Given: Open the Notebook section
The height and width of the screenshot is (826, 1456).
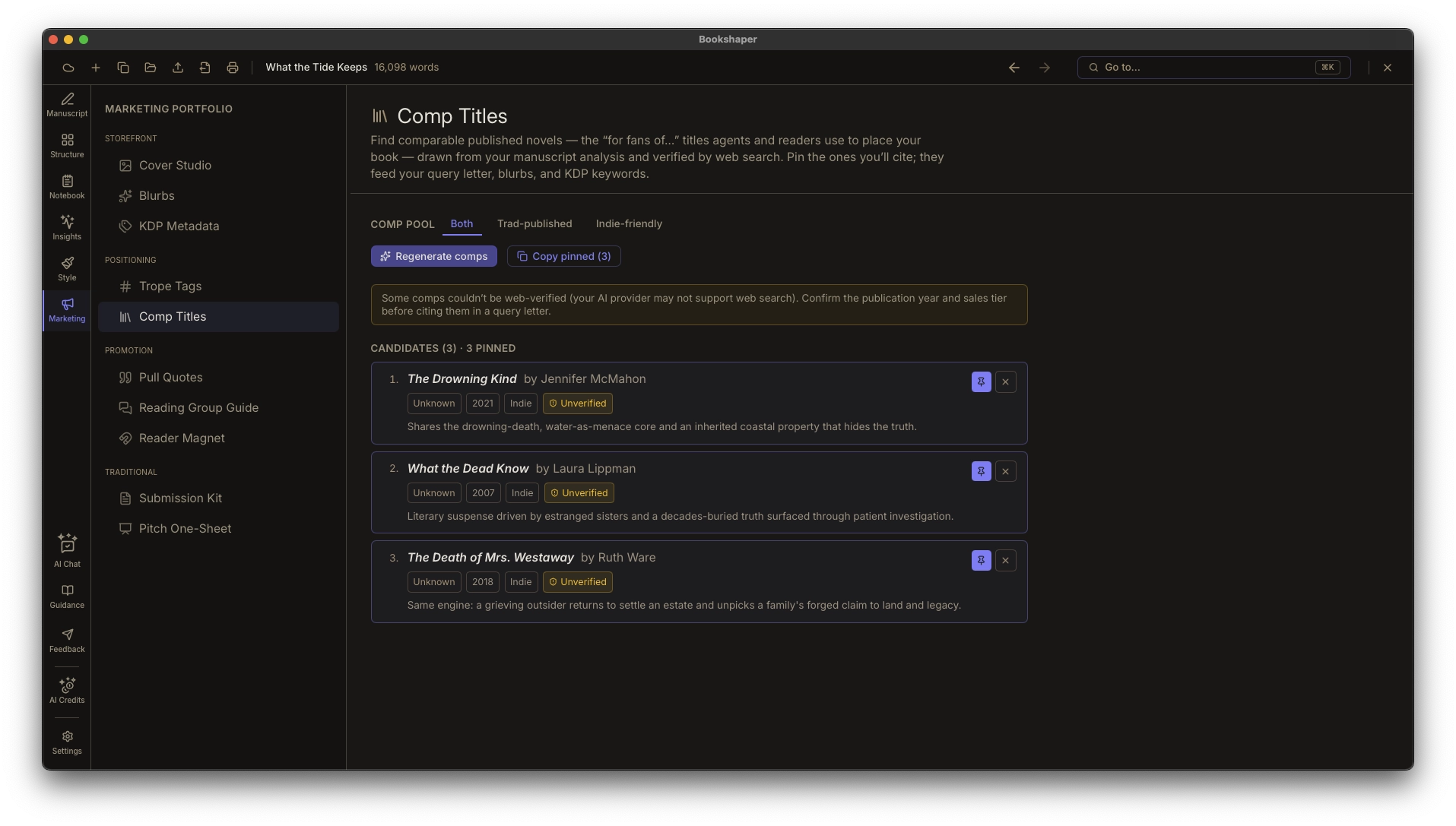Looking at the screenshot, I should (x=67, y=187).
